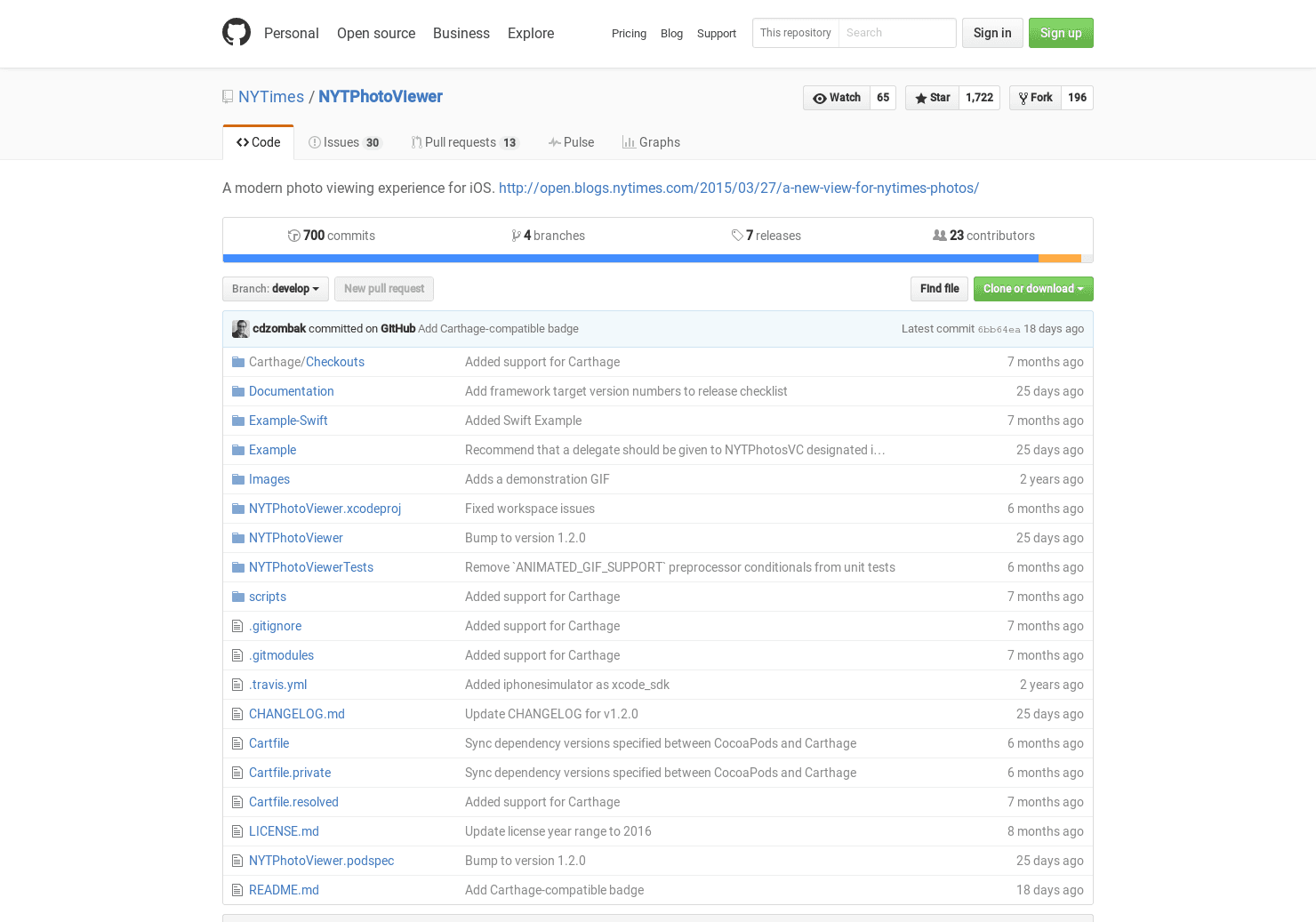The width and height of the screenshot is (1316, 922).
Task: Open the 700 commits history
Action: pos(332,236)
